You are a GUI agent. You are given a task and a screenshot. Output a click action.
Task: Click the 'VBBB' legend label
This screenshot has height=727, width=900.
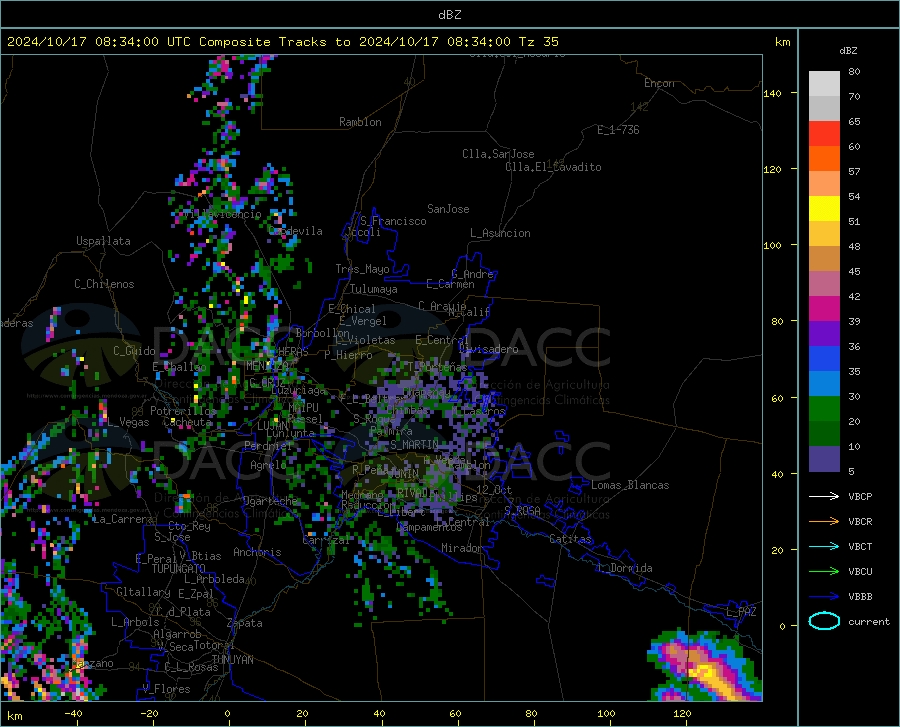pos(860,597)
